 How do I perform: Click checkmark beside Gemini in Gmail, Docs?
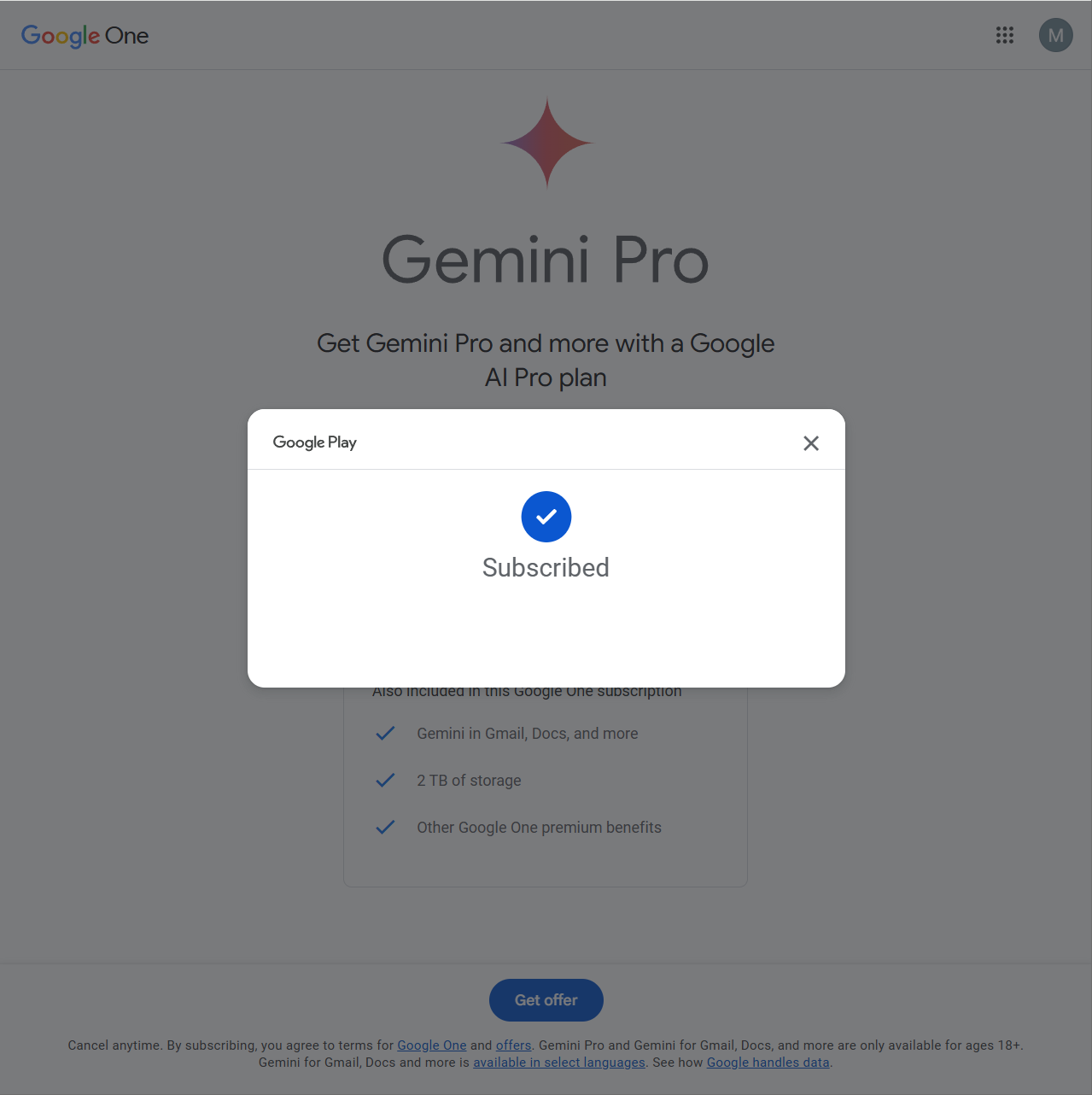[386, 733]
